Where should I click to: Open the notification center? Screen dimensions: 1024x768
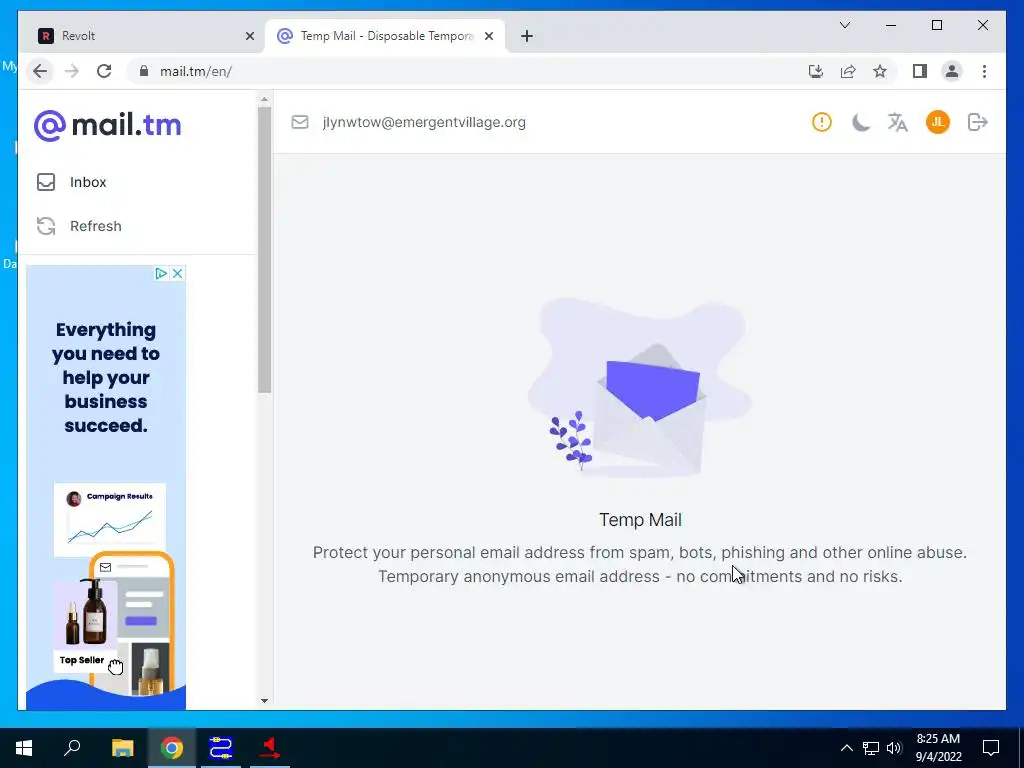pos(991,748)
